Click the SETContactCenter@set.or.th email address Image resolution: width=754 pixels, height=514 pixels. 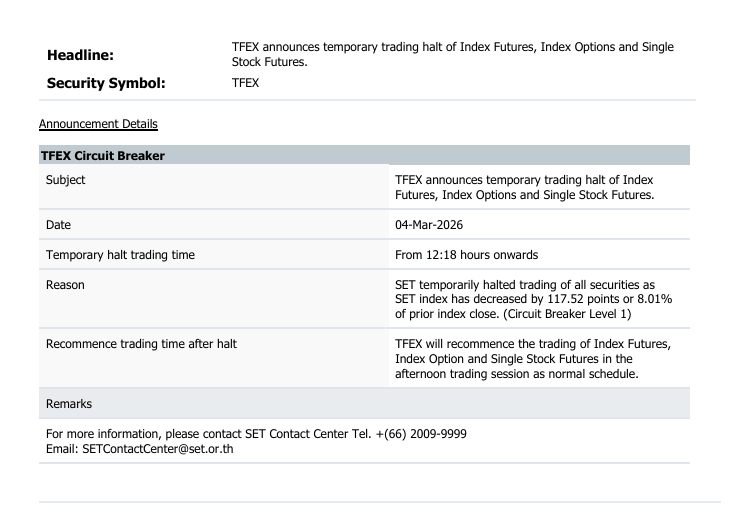(x=140, y=448)
